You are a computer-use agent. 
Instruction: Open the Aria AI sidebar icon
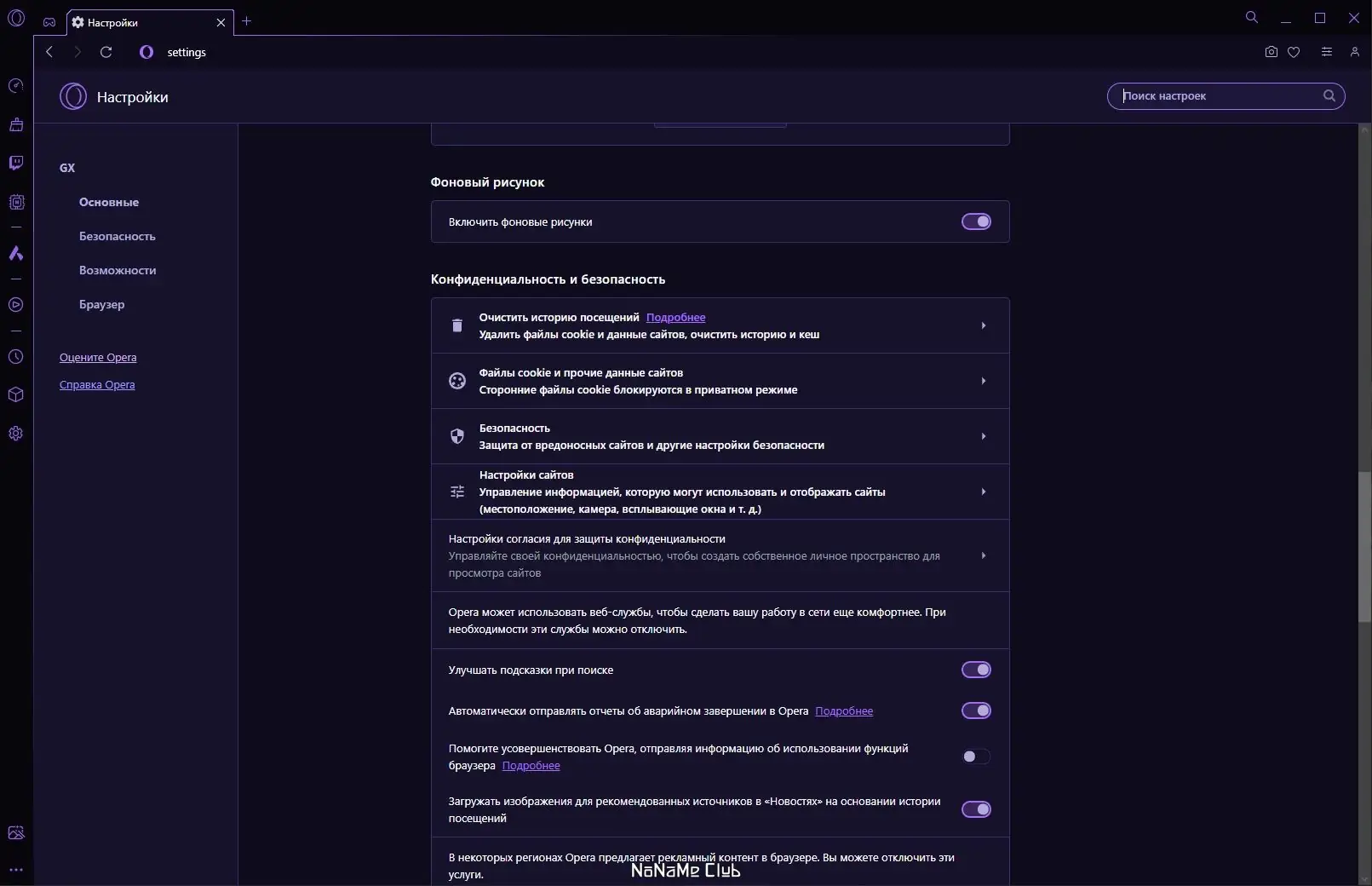(x=15, y=253)
